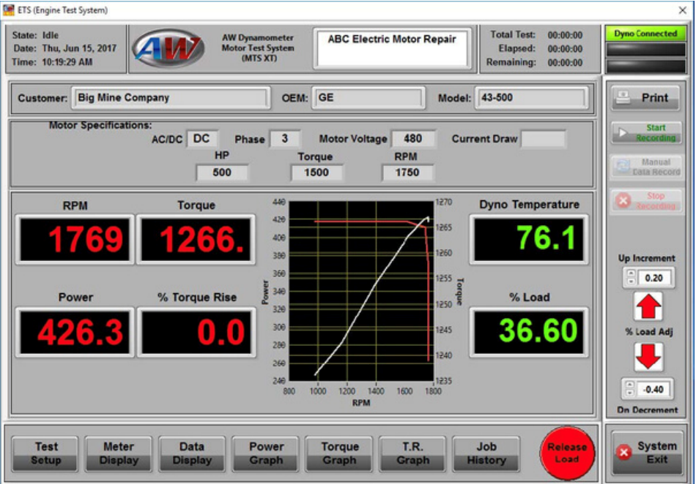Click the red up arrow load increment

648,305
